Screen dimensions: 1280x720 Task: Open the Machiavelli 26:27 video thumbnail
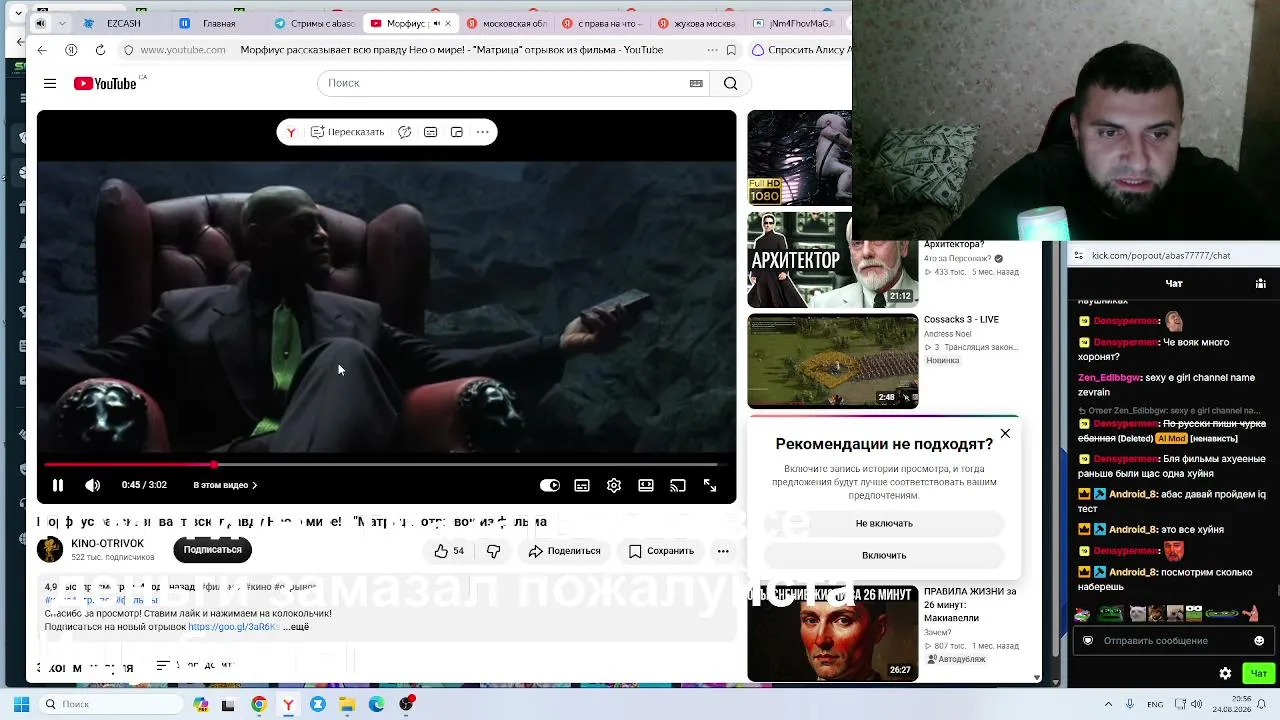click(x=832, y=634)
